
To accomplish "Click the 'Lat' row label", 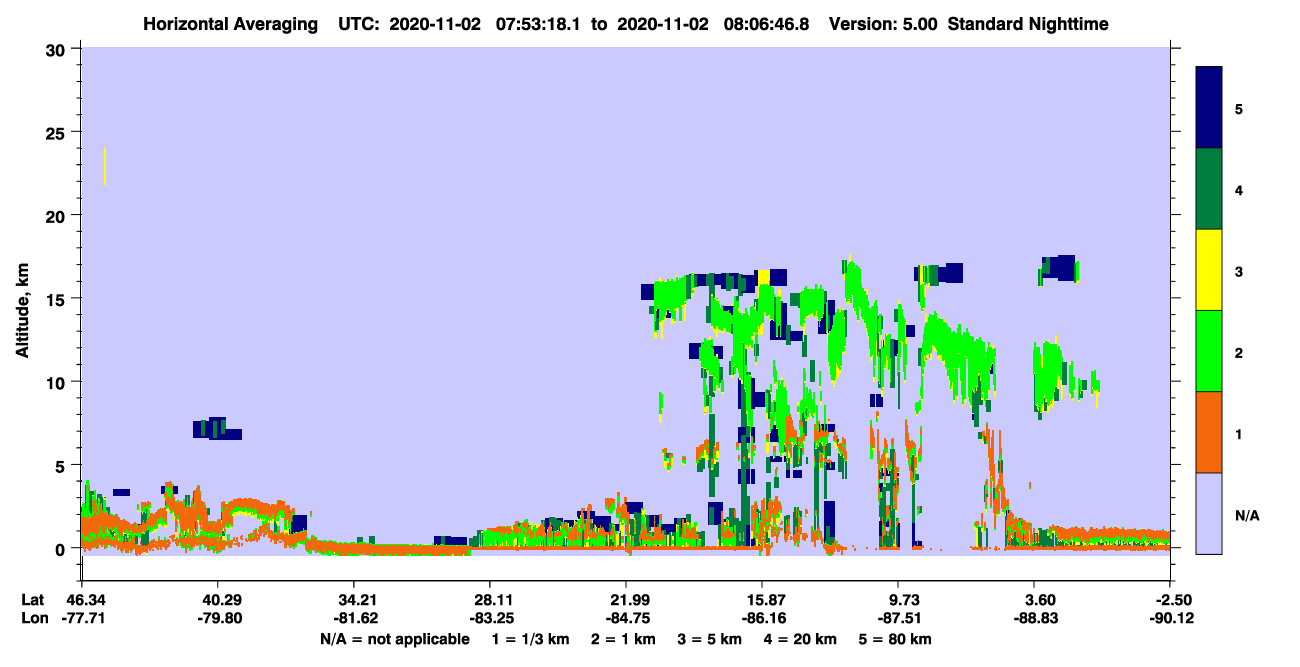I will 33,600.
